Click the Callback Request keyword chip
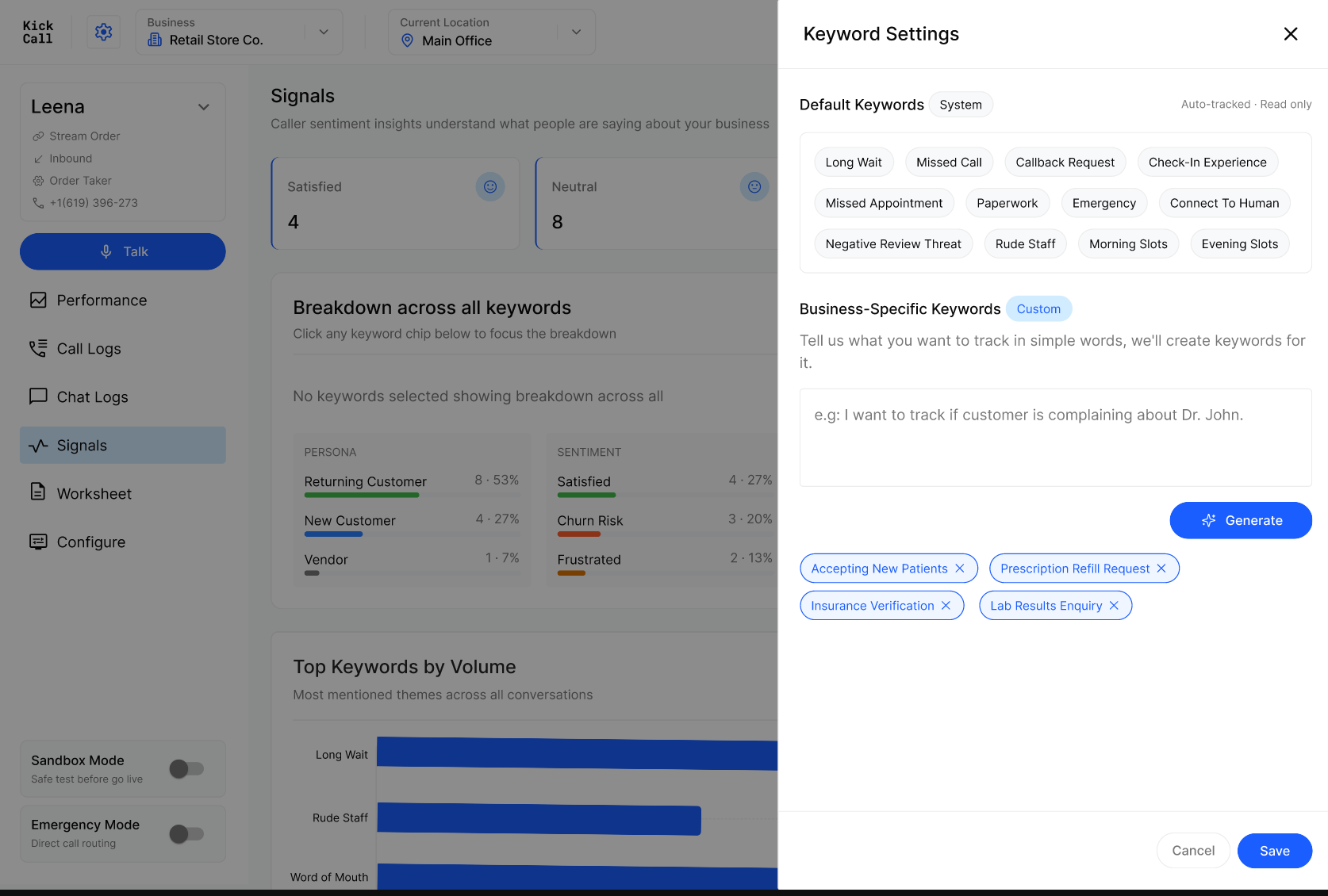1328x896 pixels. coord(1065,163)
